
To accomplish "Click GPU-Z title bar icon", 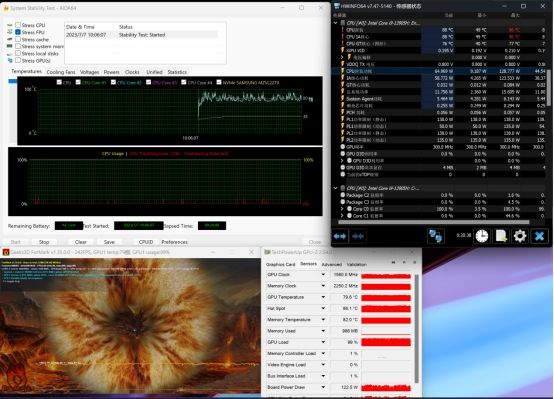I will tap(267, 252).
